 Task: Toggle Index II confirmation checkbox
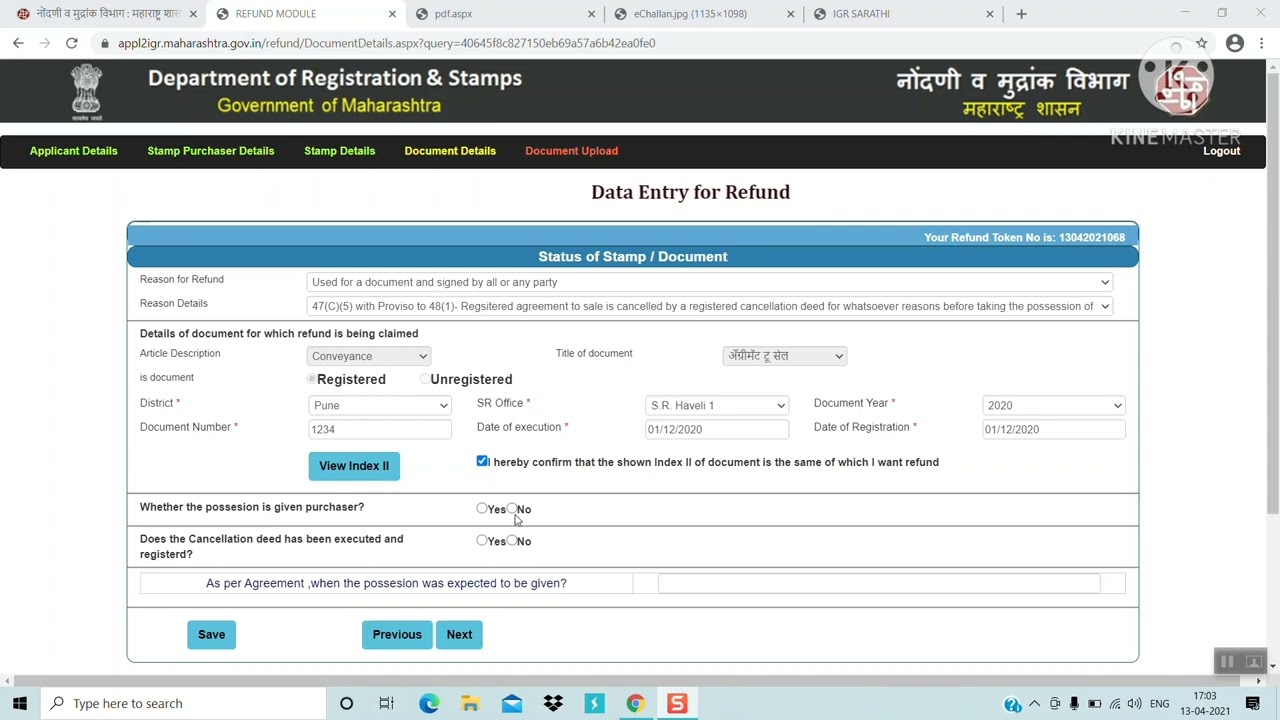point(483,461)
